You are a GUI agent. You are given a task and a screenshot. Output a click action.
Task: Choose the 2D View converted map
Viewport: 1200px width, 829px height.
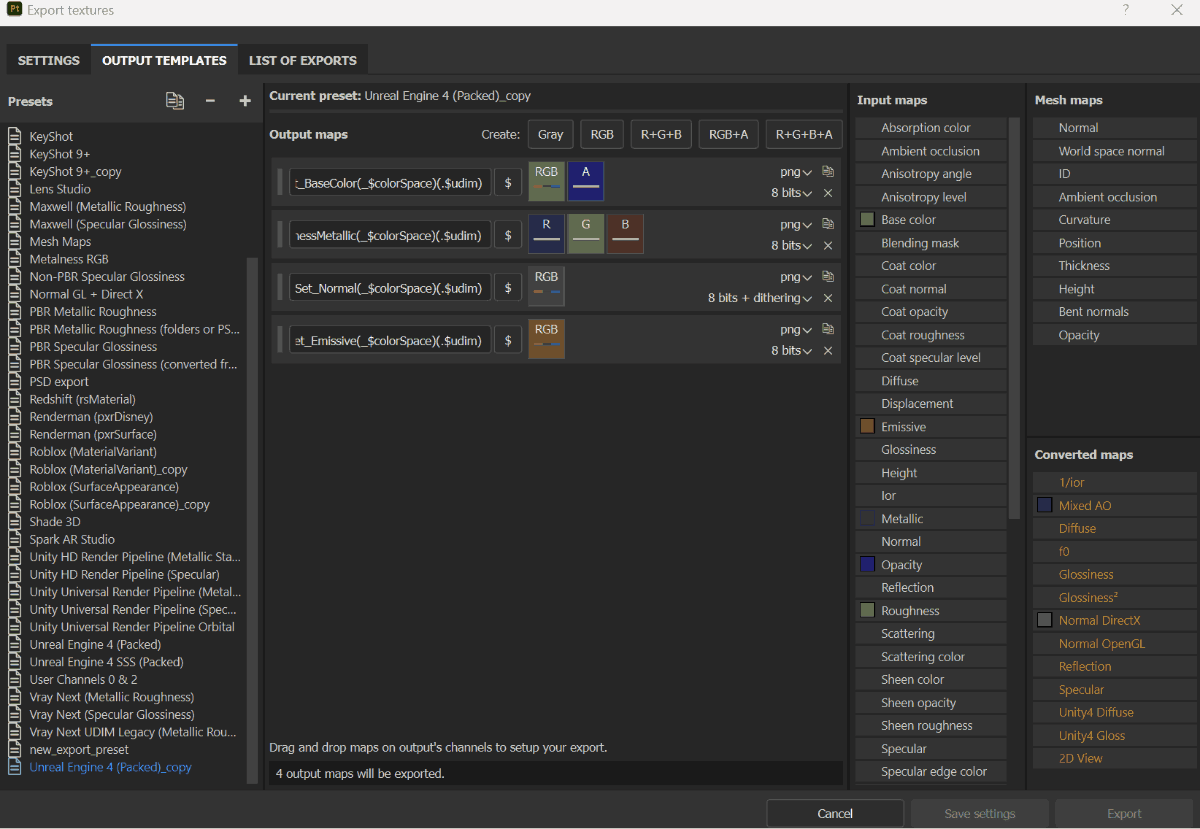point(1114,759)
